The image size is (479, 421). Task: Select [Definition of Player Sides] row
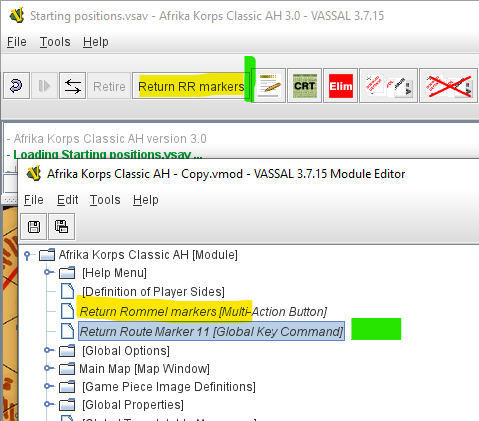(x=153, y=292)
